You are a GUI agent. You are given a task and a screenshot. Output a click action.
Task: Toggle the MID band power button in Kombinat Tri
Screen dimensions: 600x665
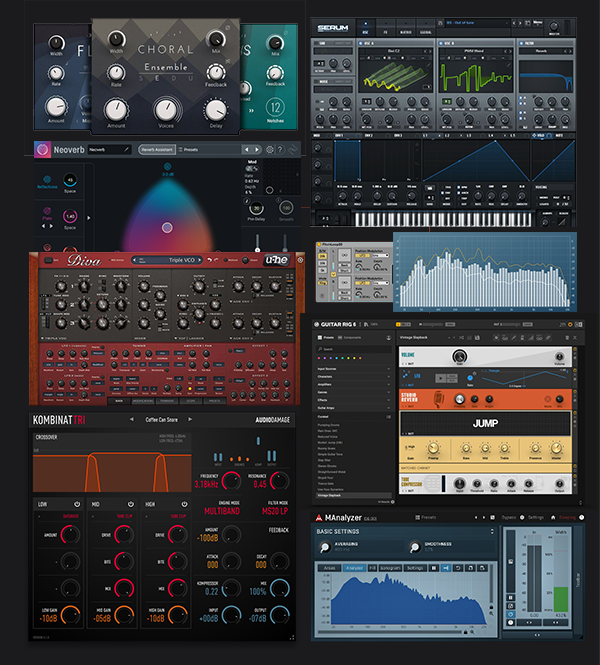[x=131, y=504]
